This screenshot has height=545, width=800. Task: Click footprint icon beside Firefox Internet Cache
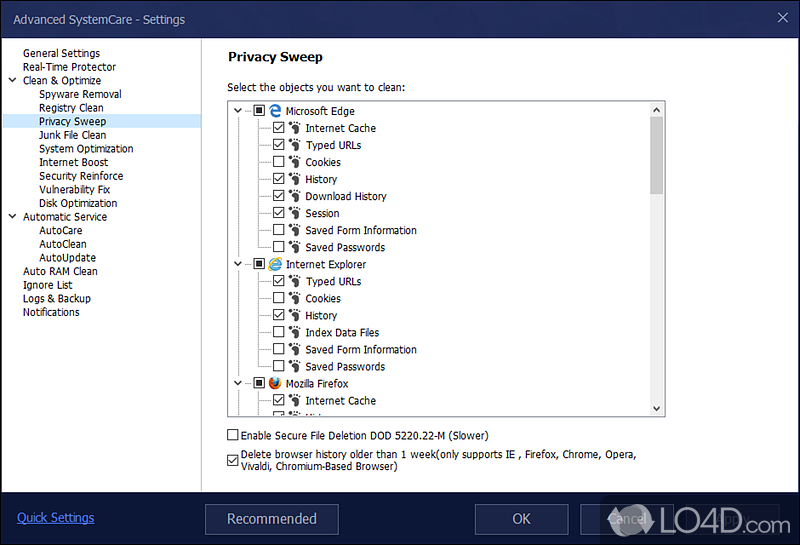click(x=295, y=400)
